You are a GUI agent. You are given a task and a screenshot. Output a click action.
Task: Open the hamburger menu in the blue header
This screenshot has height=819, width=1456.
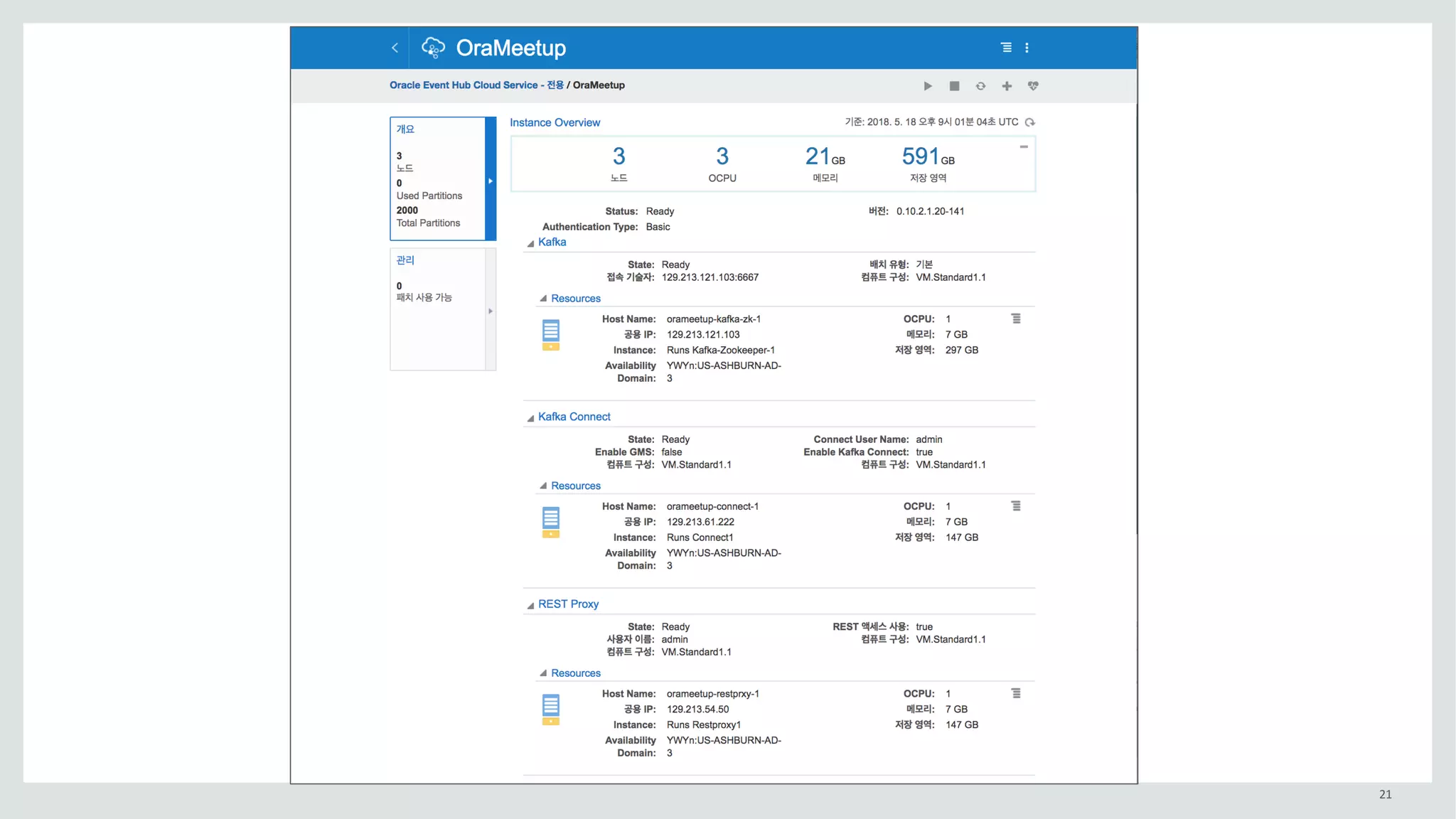tap(1006, 48)
